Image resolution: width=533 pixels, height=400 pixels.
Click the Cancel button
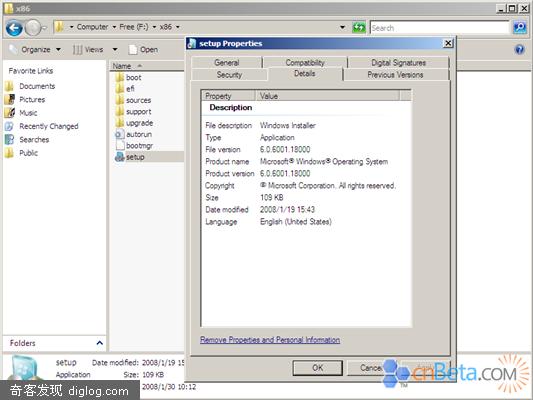point(371,368)
